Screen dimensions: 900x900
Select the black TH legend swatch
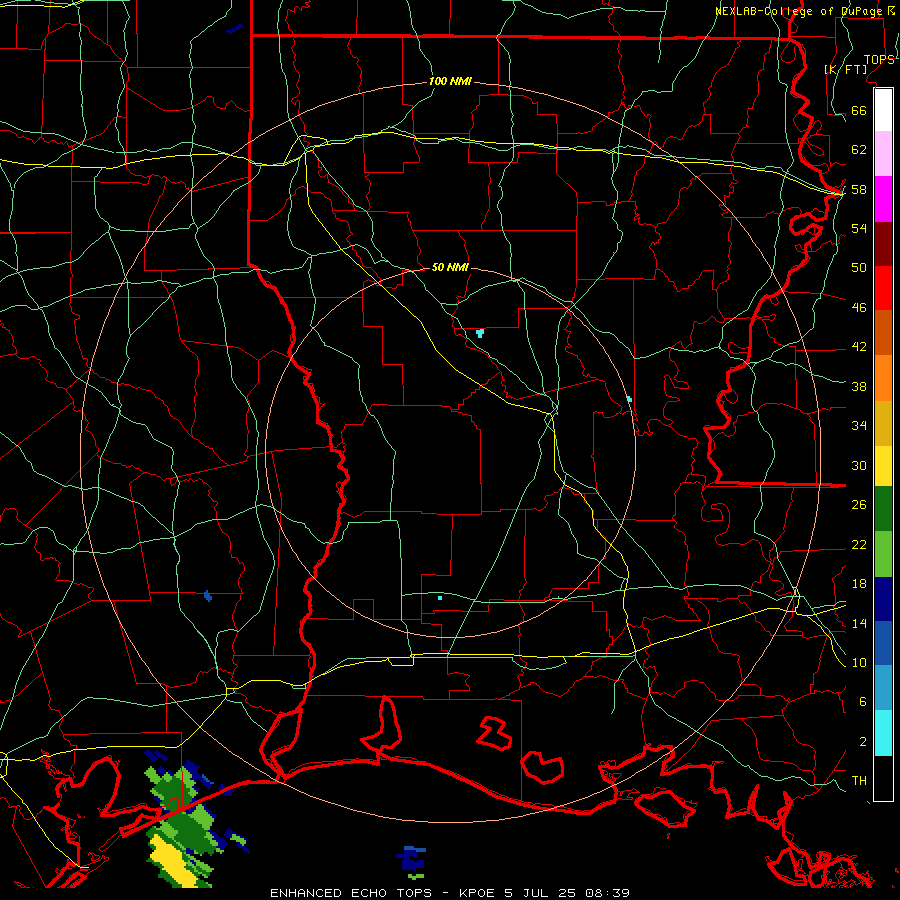click(x=883, y=778)
